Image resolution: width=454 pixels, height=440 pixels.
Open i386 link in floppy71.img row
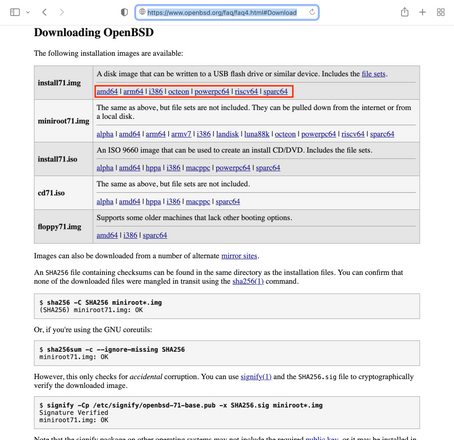(130, 235)
